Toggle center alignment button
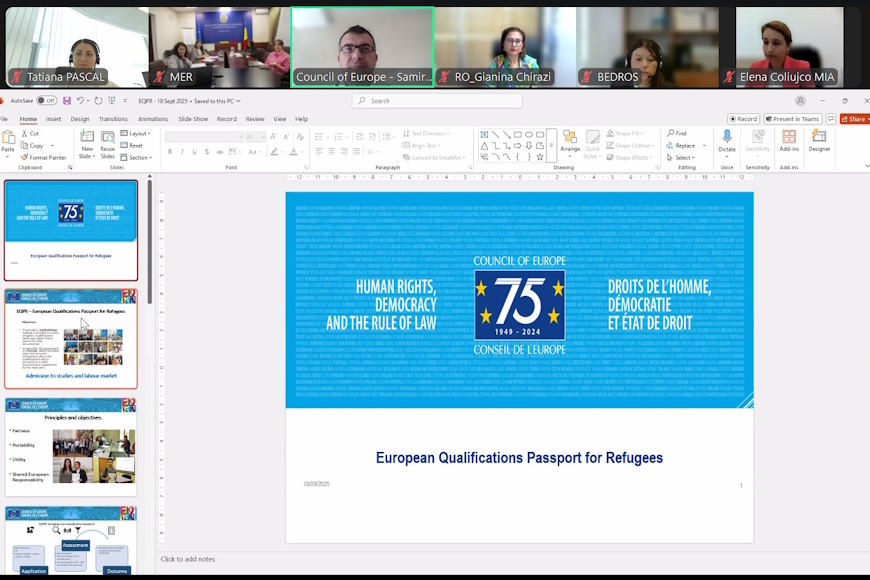Viewport: 870px width, 580px height. coord(332,151)
